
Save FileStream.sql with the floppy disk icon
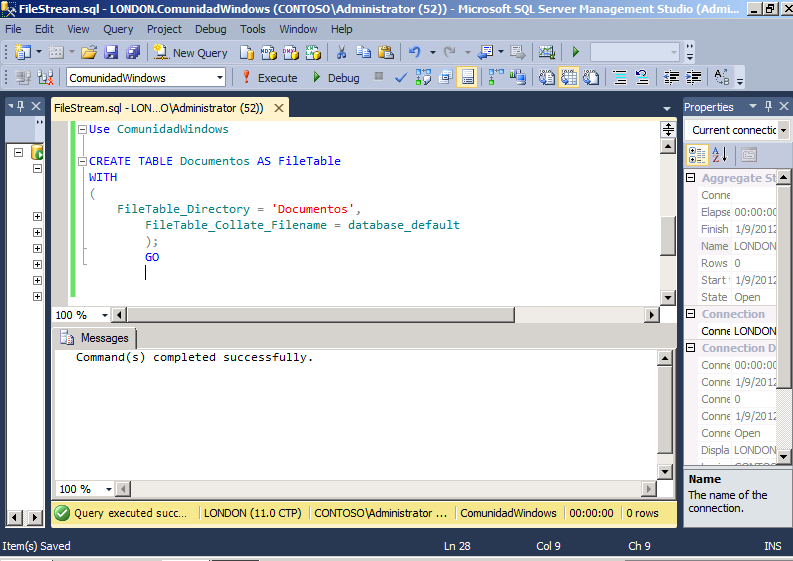point(111,52)
